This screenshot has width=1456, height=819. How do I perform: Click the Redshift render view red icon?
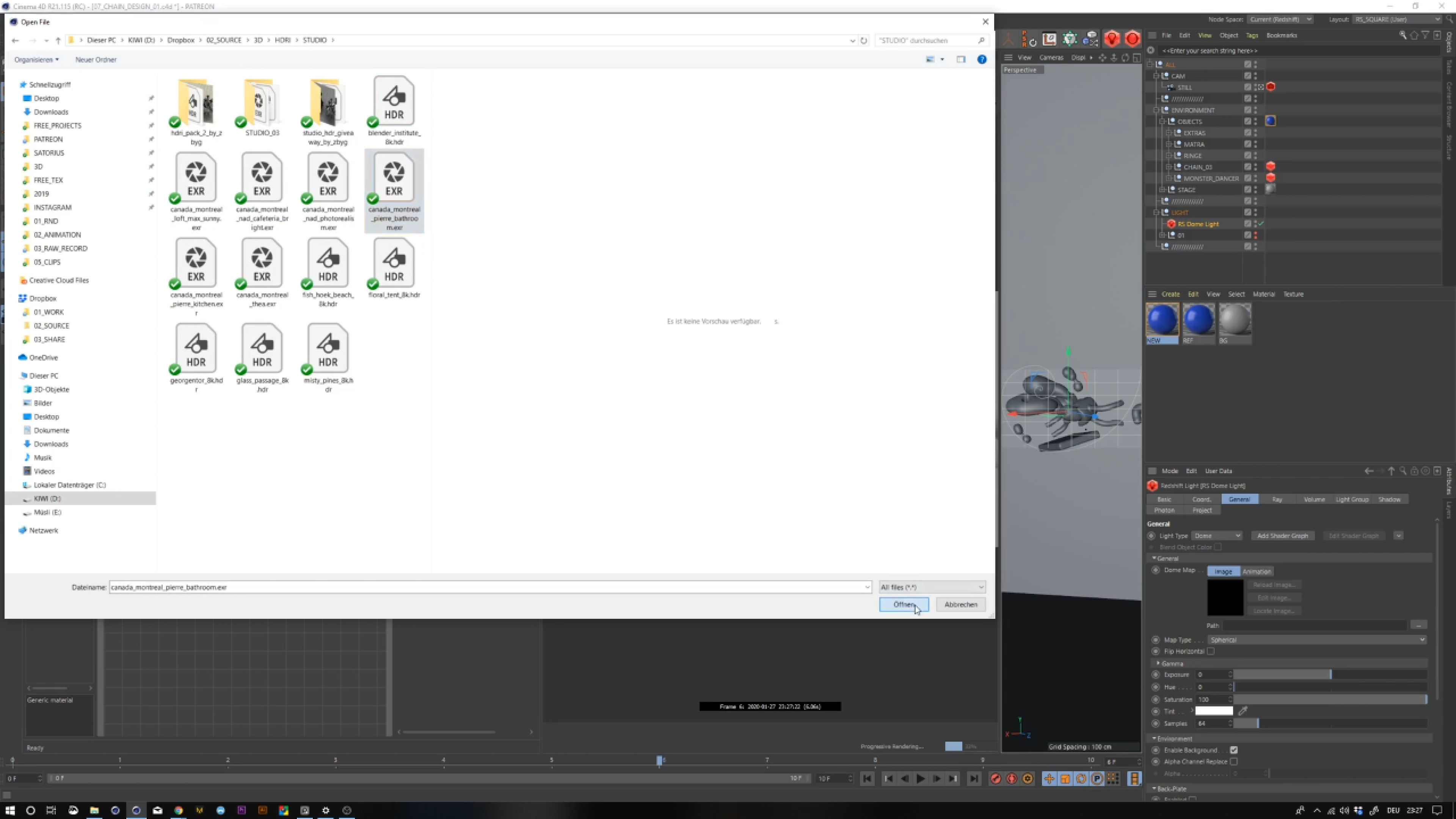[x=1132, y=38]
